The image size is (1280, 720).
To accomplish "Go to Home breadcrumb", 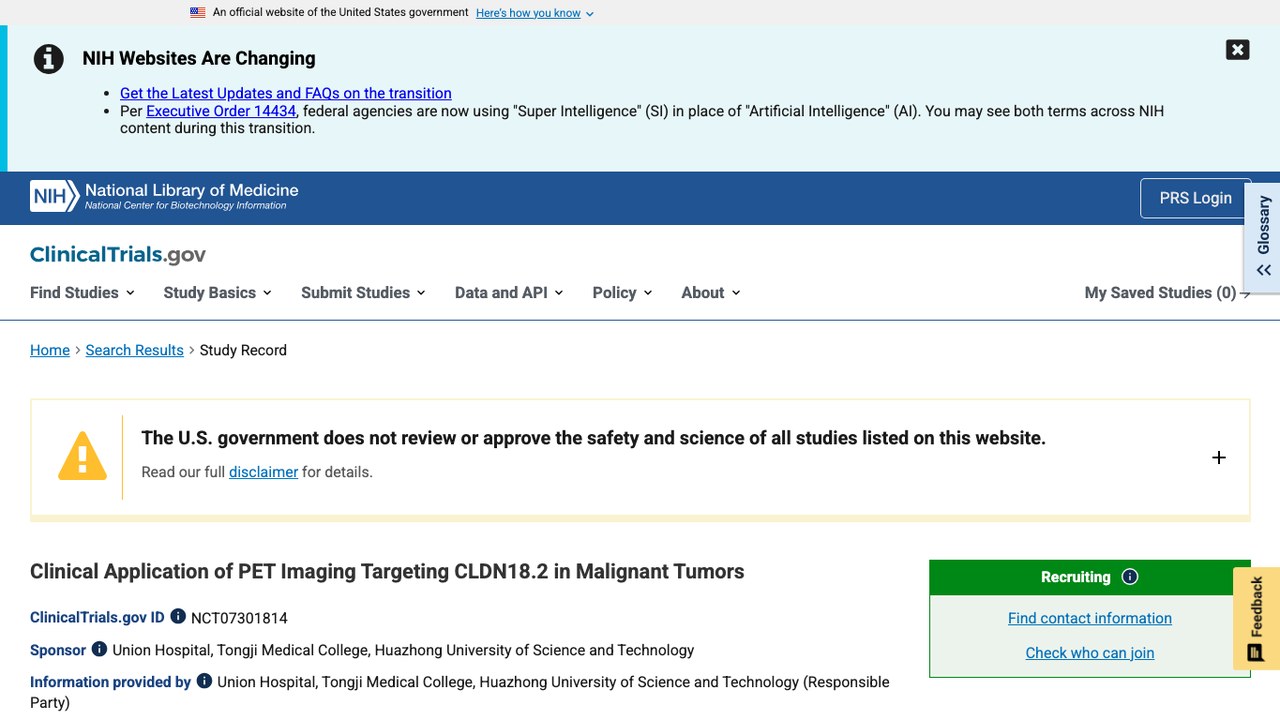I will (x=50, y=350).
